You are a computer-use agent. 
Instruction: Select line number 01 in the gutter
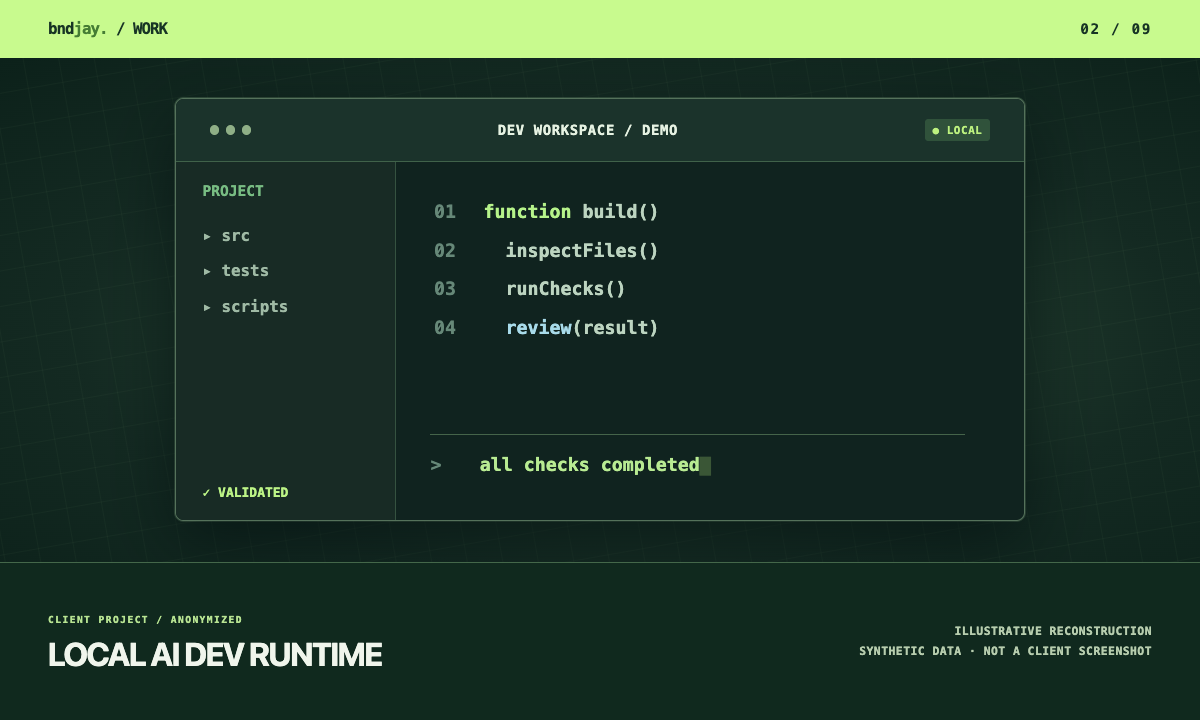445,212
